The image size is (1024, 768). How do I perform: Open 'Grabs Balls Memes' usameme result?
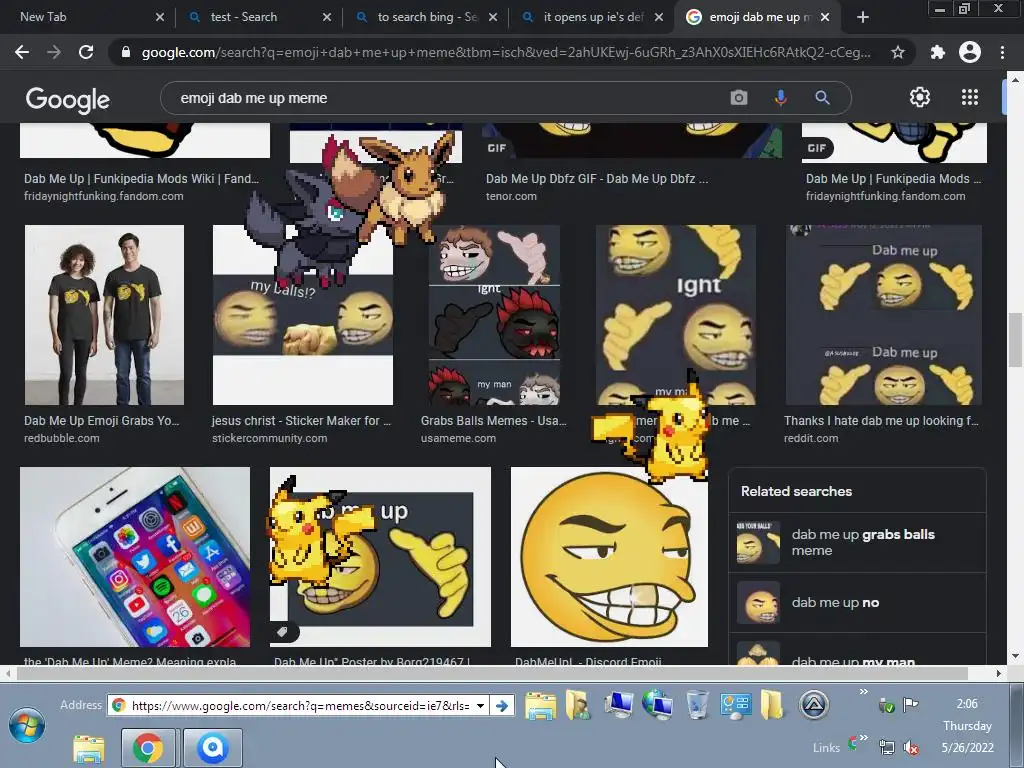[493, 421]
